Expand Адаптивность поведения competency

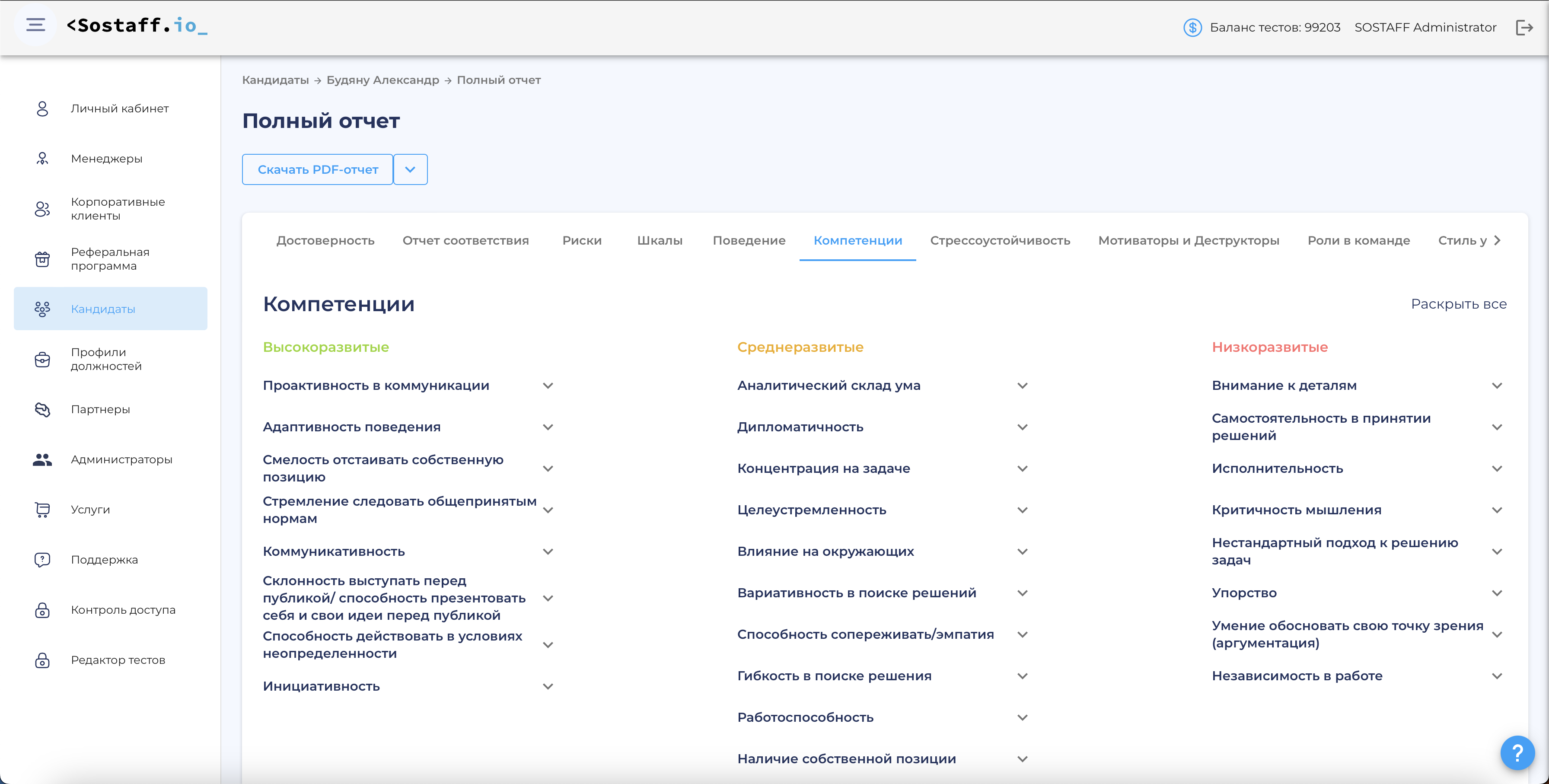coord(547,427)
